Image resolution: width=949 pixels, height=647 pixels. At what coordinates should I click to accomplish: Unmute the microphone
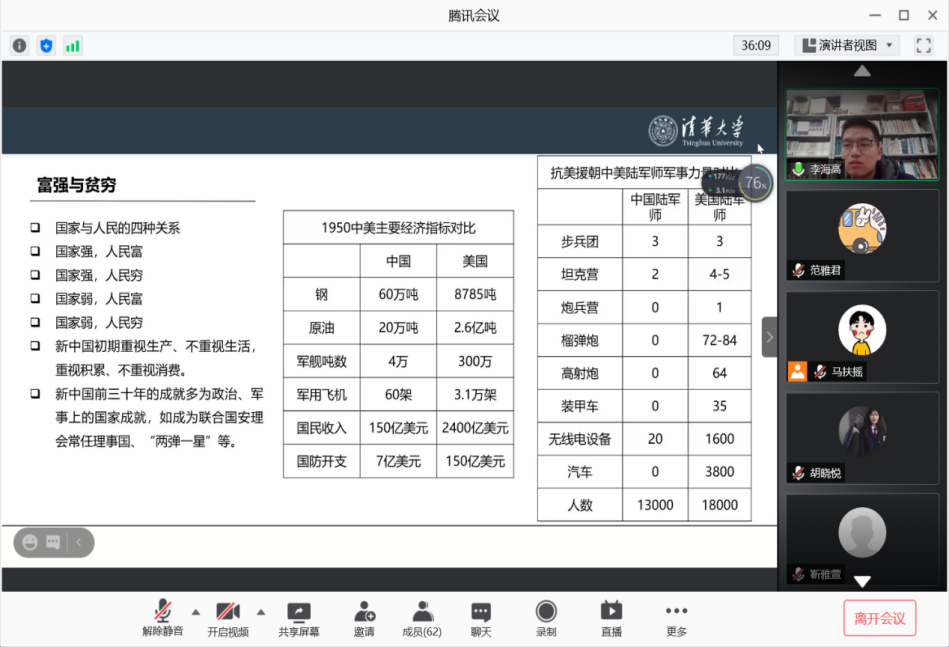[x=163, y=619]
